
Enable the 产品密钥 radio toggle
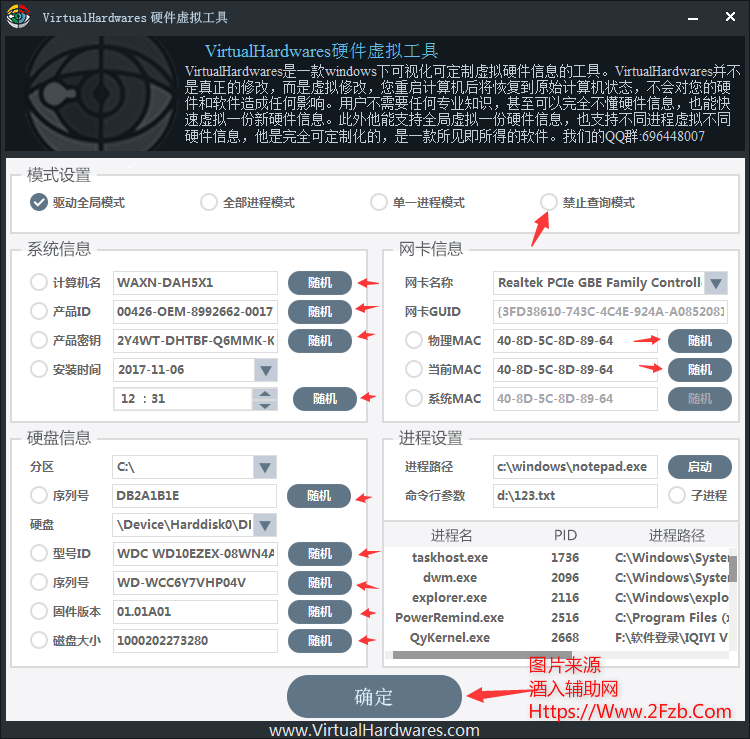[39, 341]
